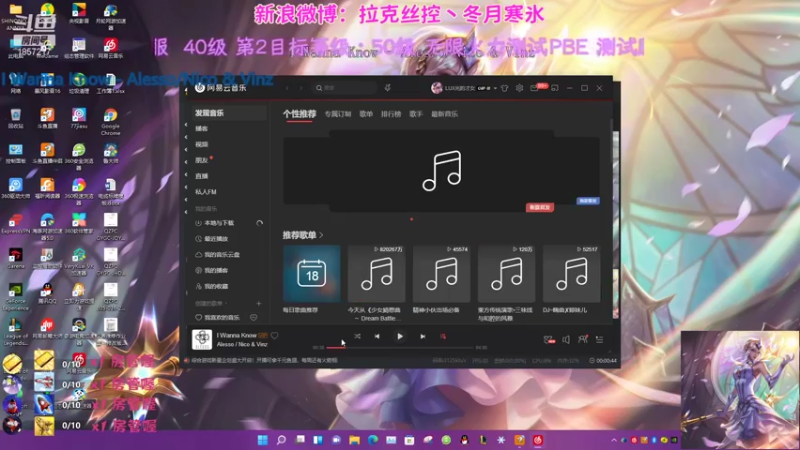Open the ExpressVPN desktop shortcut
This screenshot has width=800, height=450.
click(15, 223)
